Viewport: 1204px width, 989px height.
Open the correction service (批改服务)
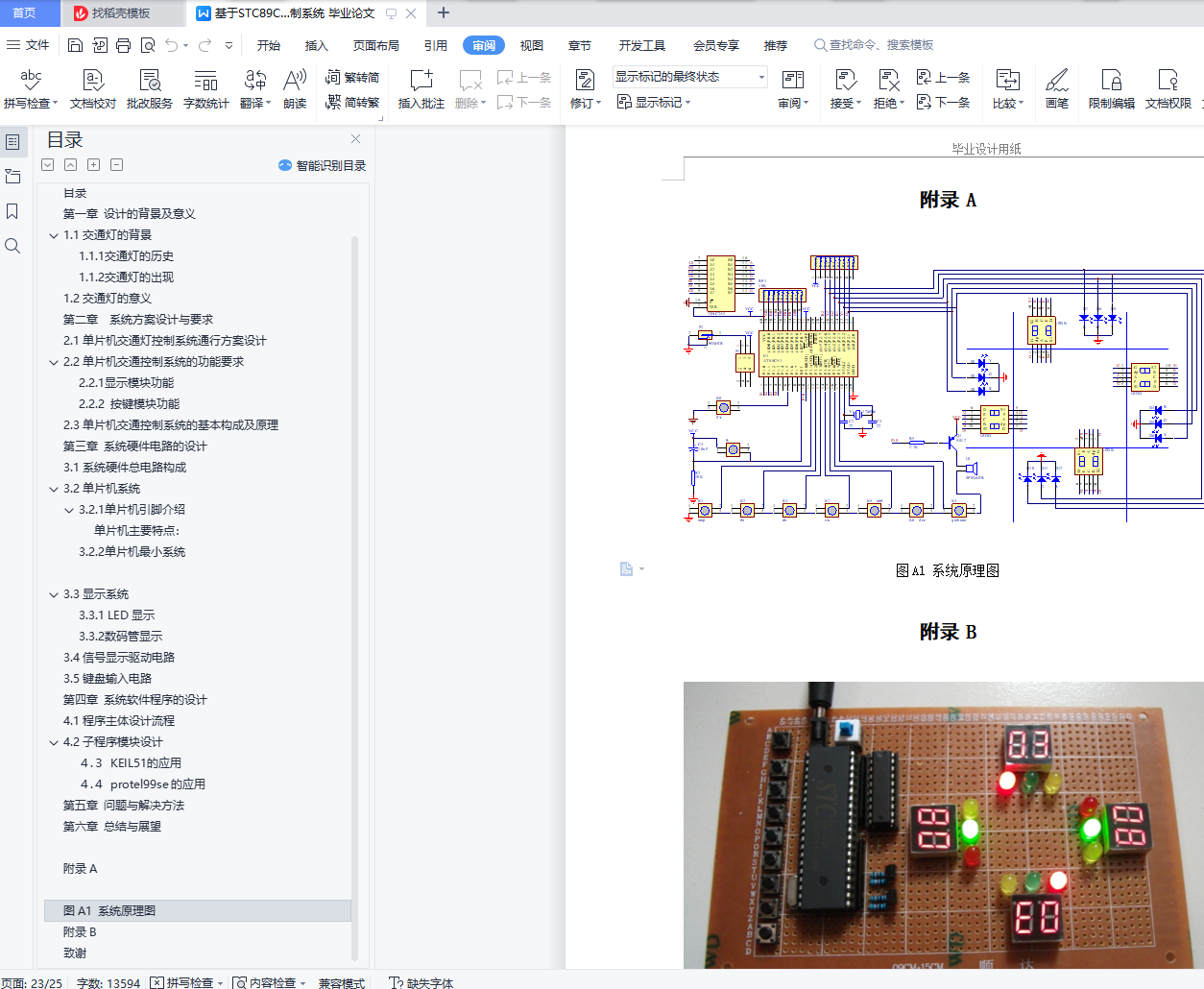149,88
